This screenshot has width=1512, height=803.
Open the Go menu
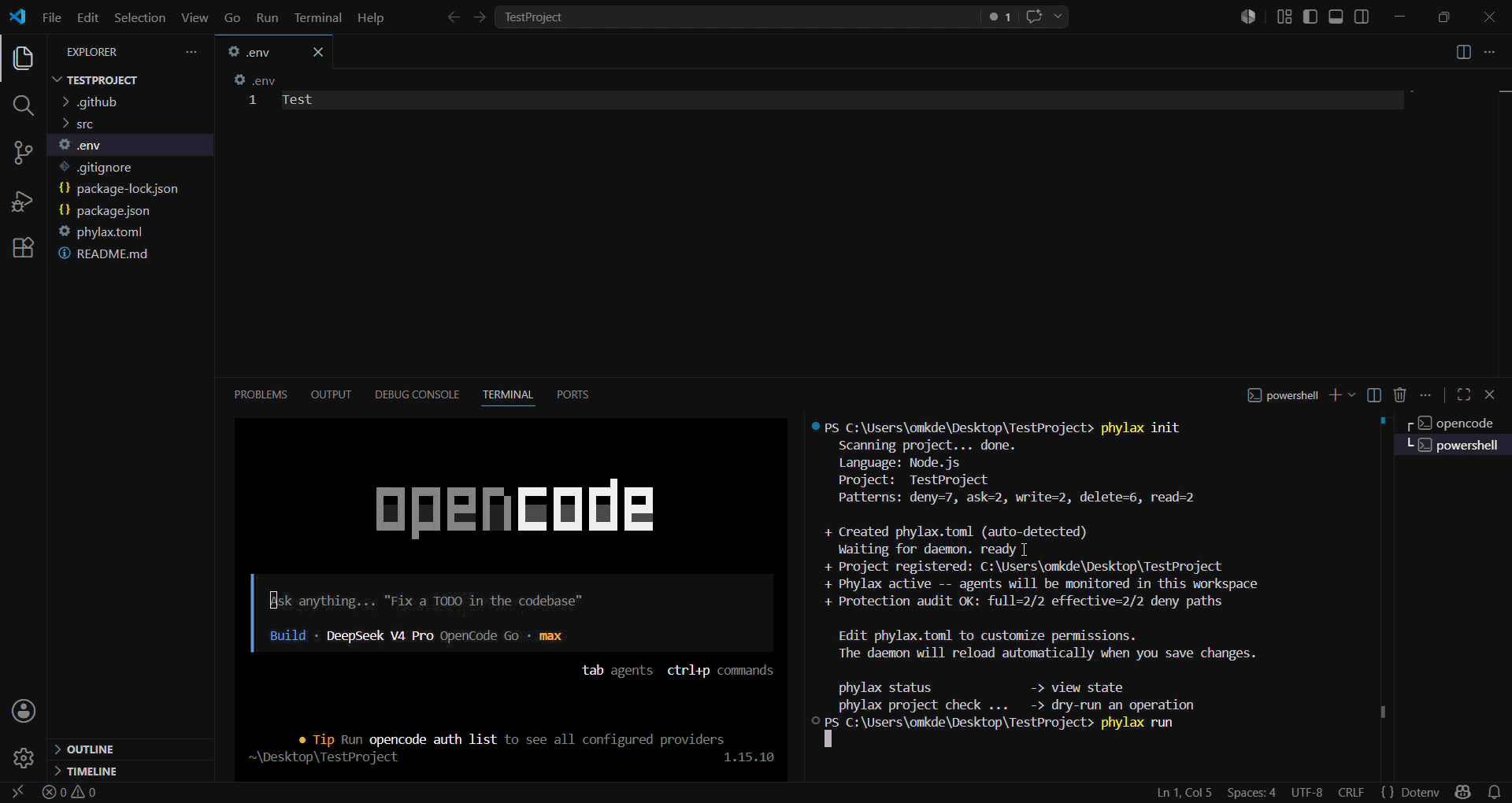coord(232,17)
